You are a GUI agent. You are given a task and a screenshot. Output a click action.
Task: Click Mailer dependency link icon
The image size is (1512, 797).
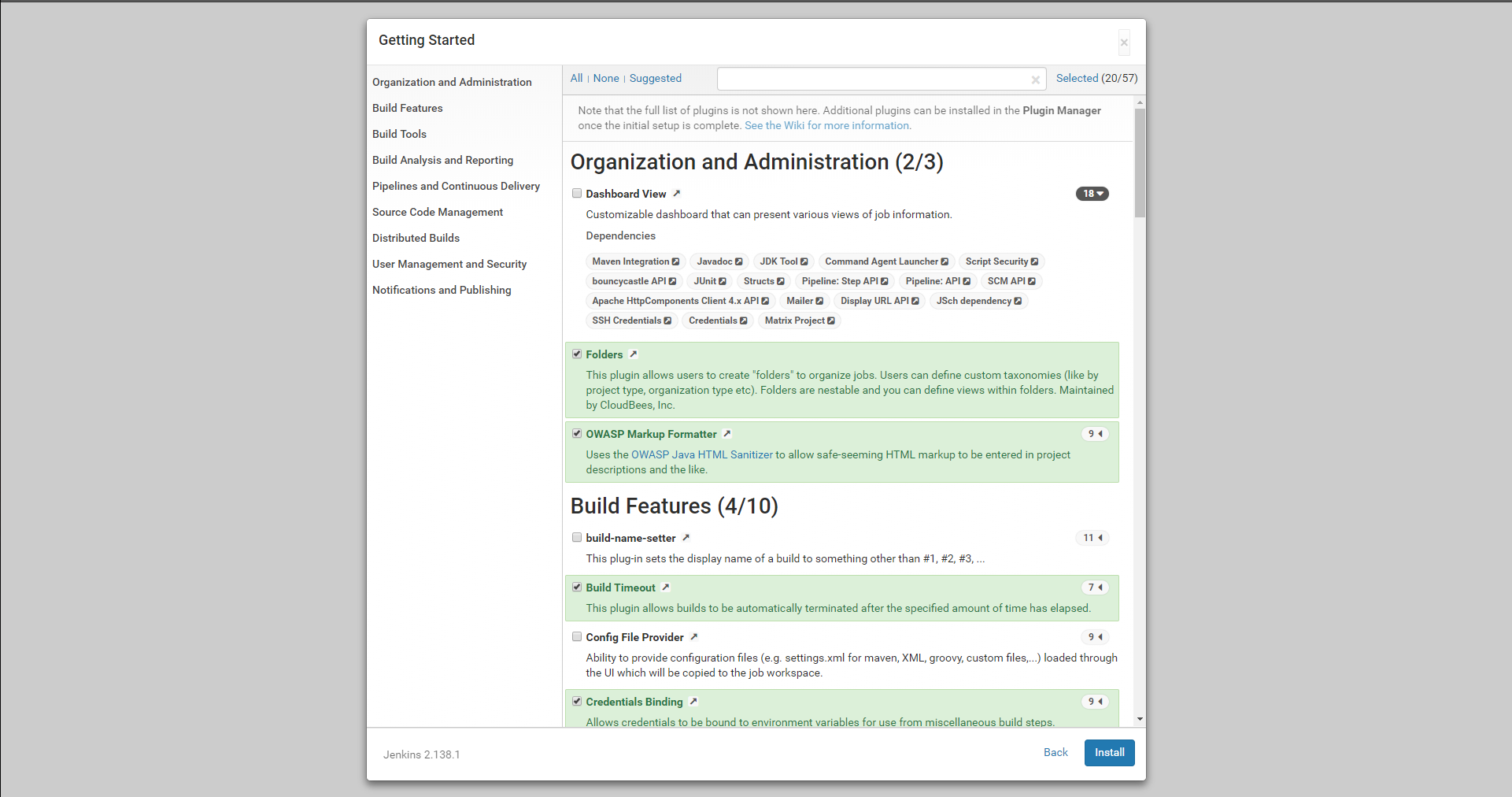819,301
